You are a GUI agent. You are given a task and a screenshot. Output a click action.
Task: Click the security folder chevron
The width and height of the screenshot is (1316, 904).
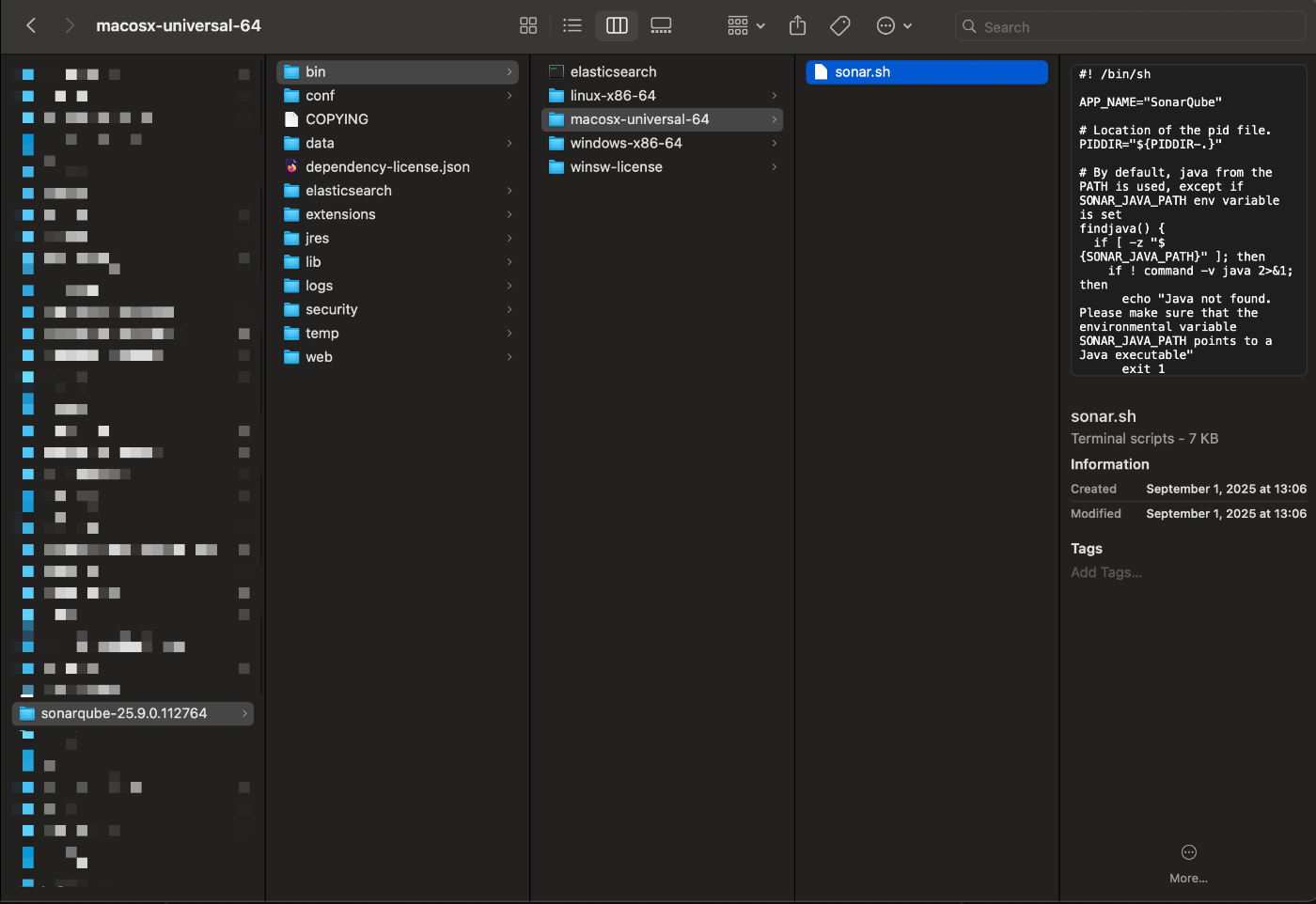(509, 309)
